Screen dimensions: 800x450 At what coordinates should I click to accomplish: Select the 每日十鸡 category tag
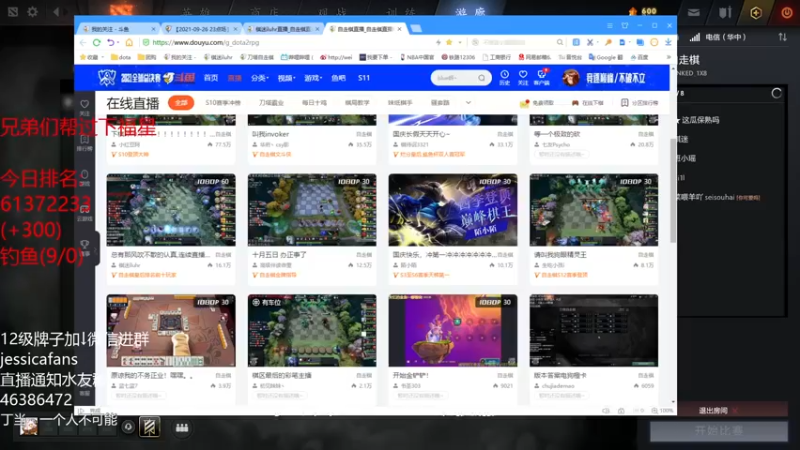(314, 103)
